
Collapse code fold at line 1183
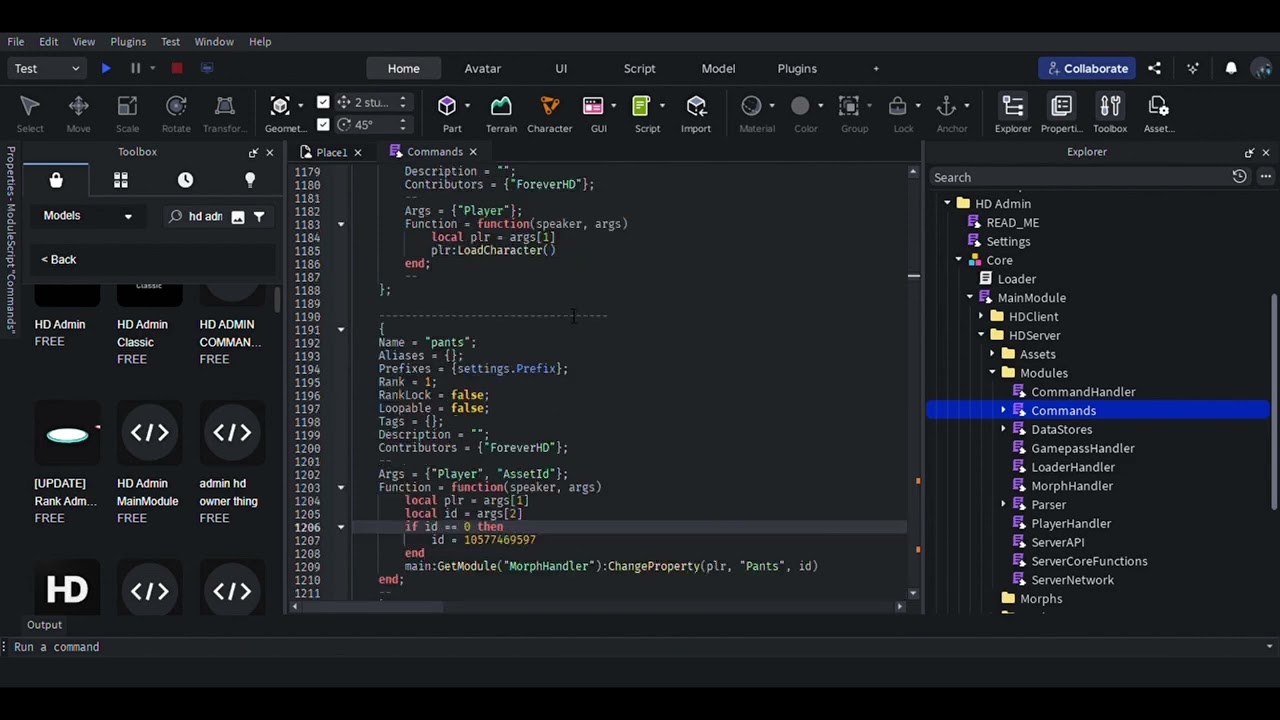coord(340,224)
